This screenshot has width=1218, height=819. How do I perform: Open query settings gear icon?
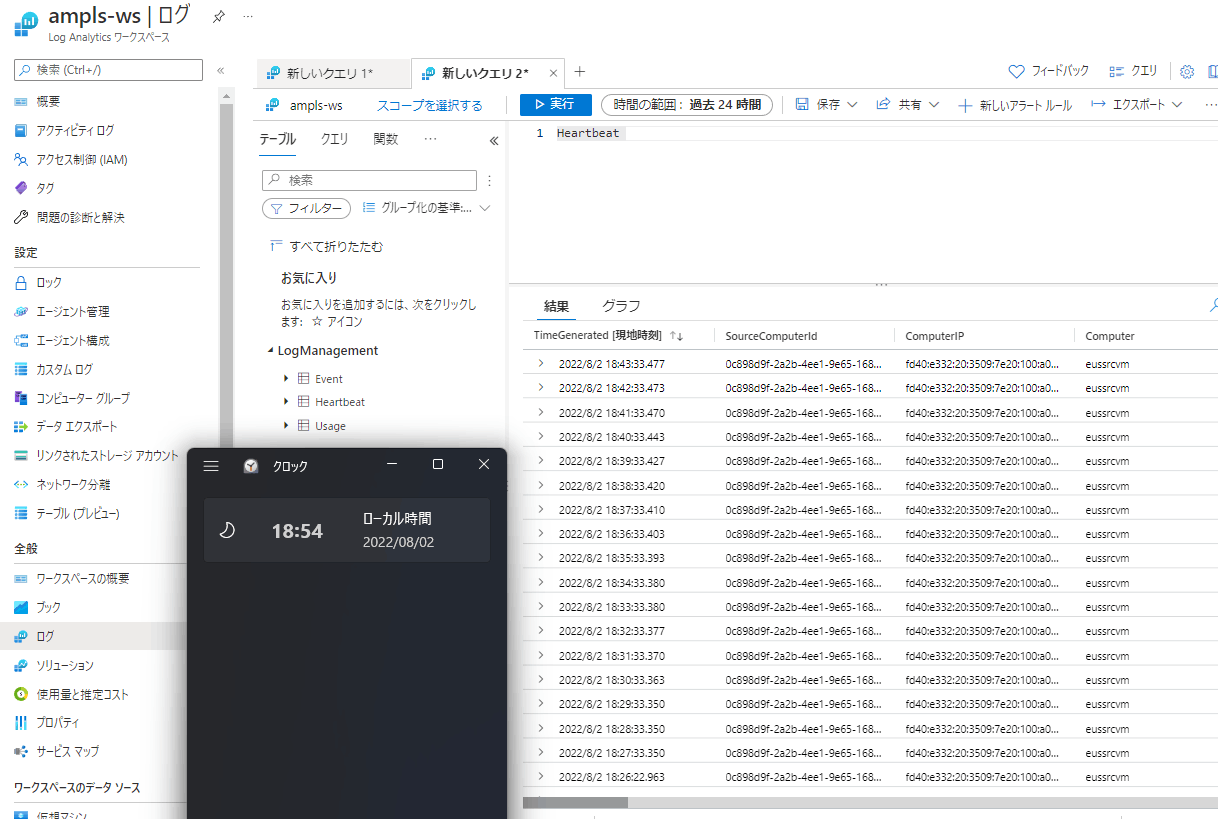coord(1187,72)
